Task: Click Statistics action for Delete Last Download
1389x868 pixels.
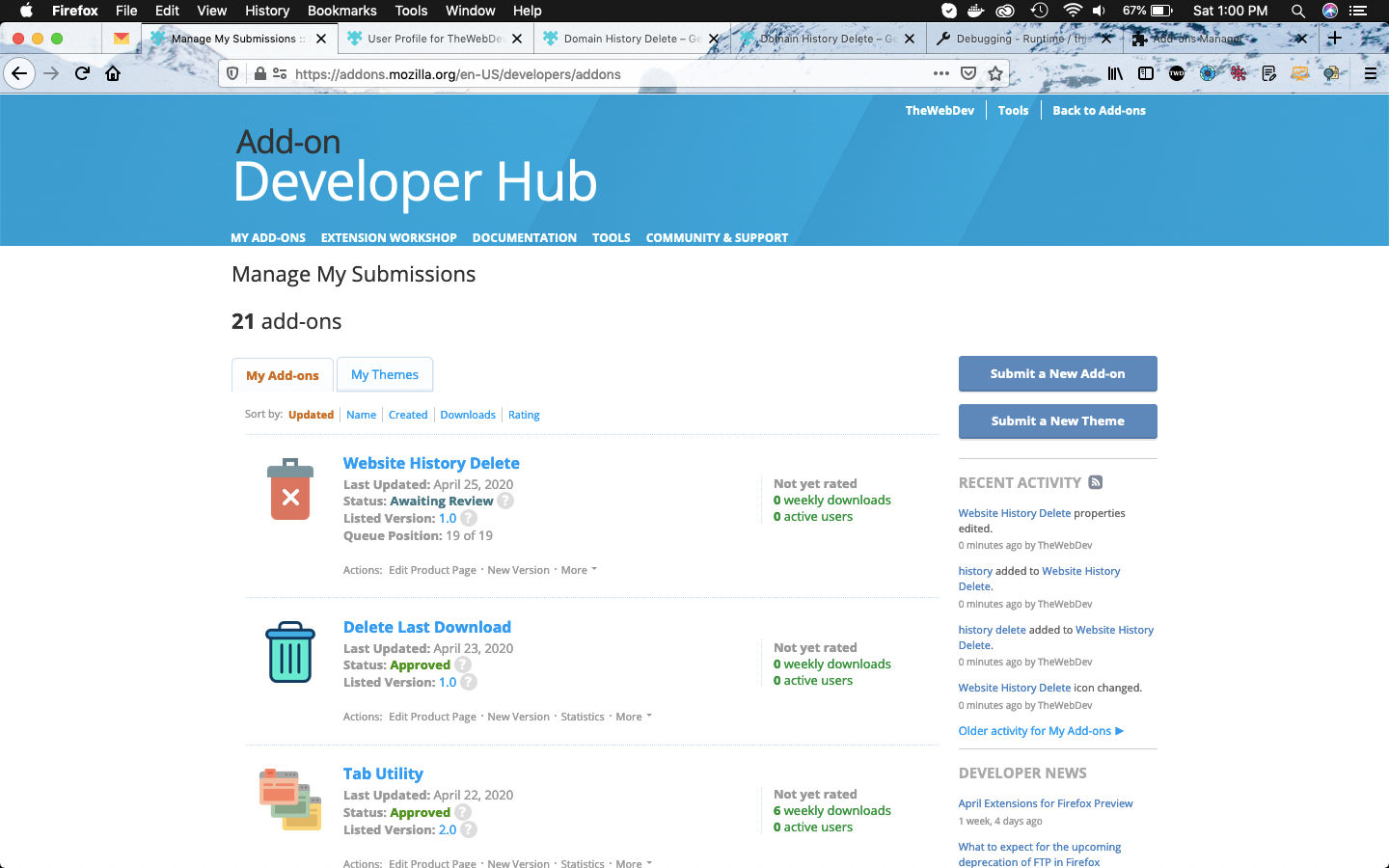Action: tap(583, 717)
